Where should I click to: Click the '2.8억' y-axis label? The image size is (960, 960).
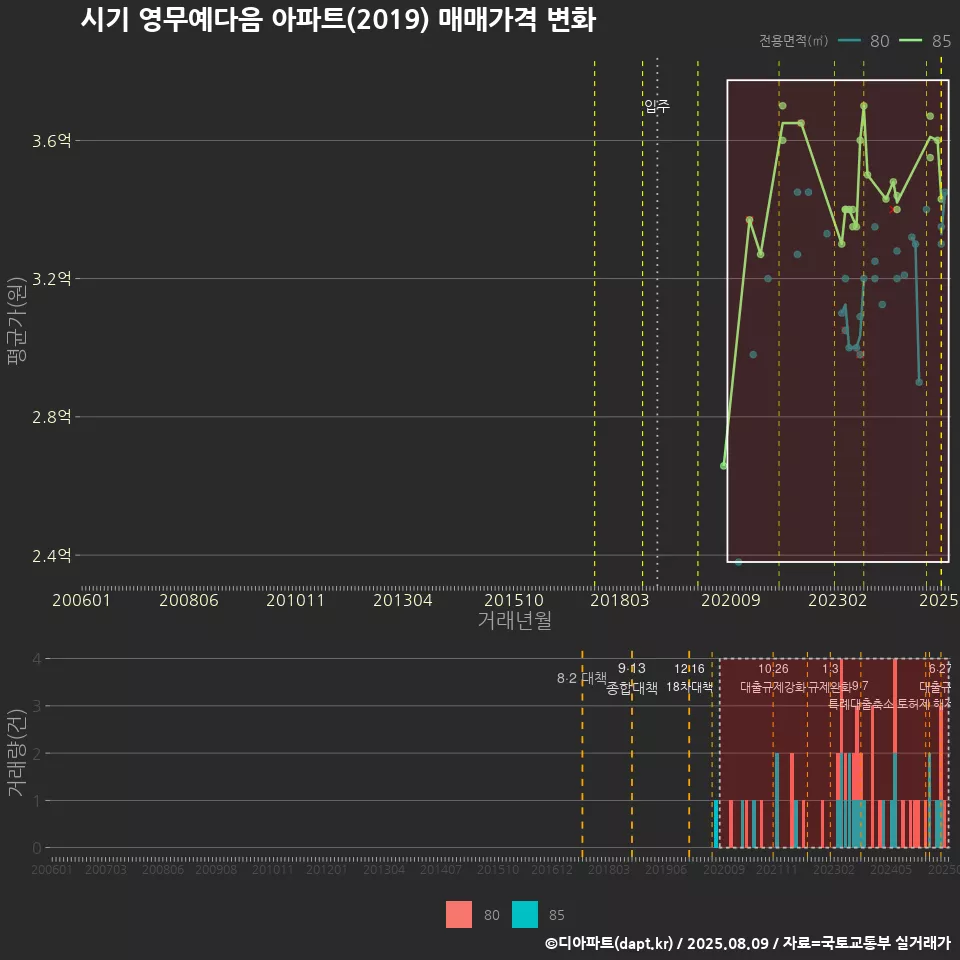[x=51, y=418]
